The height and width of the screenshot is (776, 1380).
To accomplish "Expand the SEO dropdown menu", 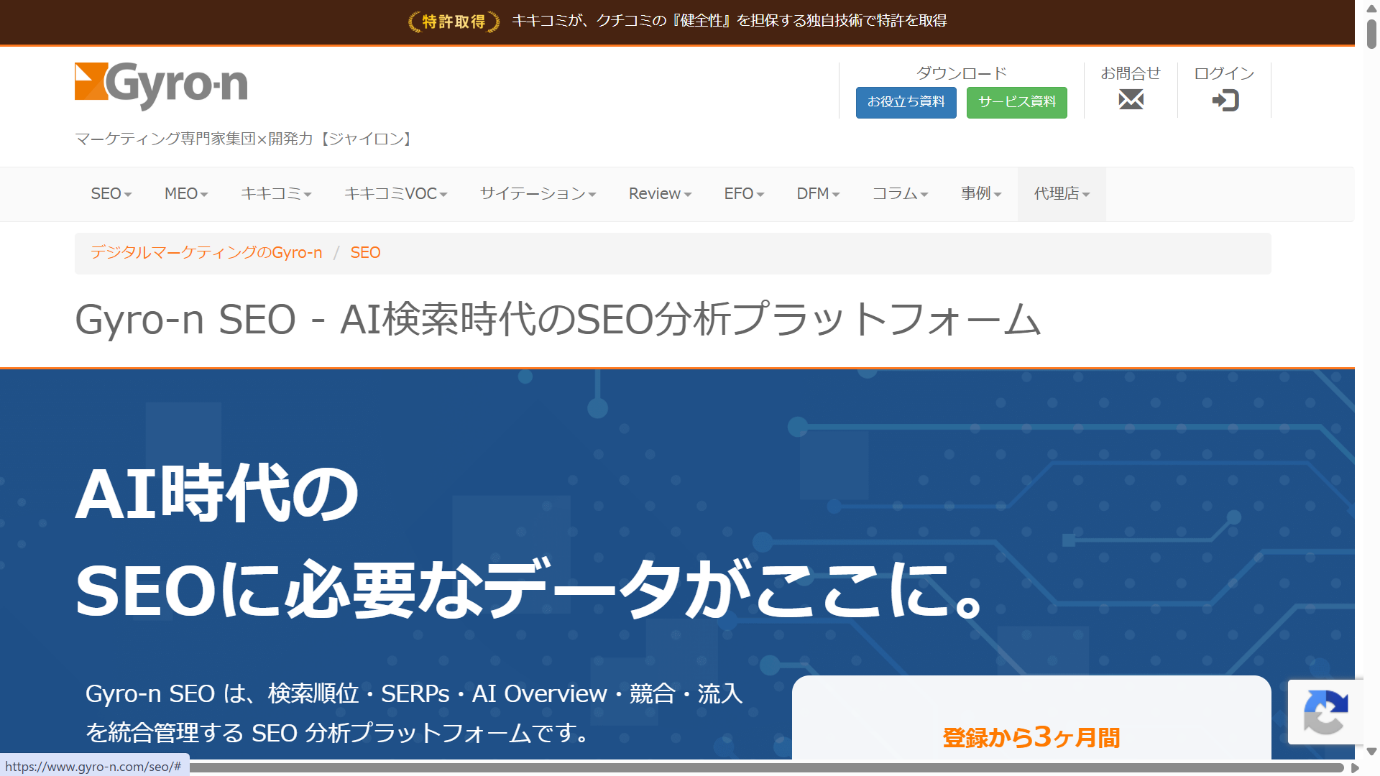I will point(111,194).
